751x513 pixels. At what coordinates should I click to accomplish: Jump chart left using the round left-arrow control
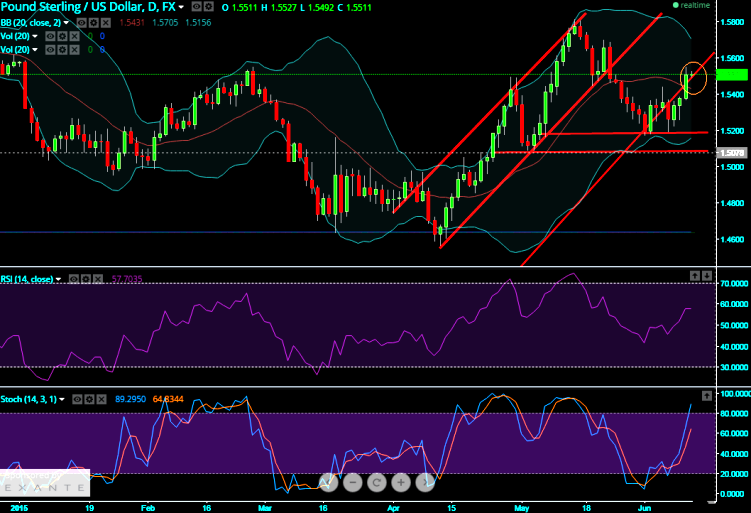[x=329, y=482]
